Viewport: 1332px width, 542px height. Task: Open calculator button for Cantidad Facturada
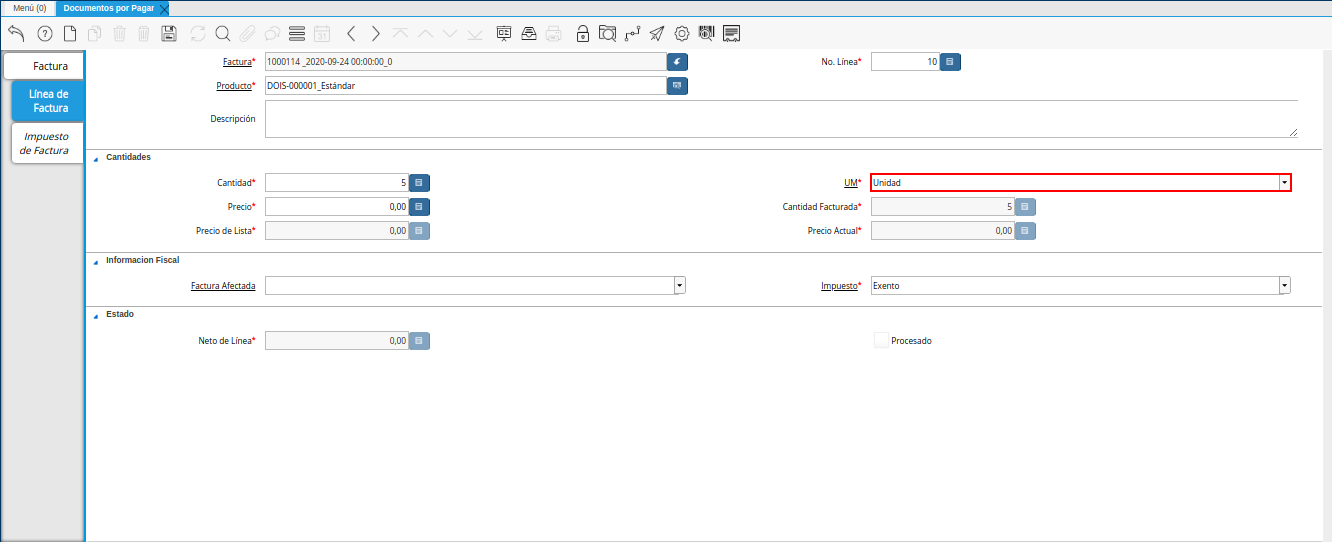click(1025, 207)
